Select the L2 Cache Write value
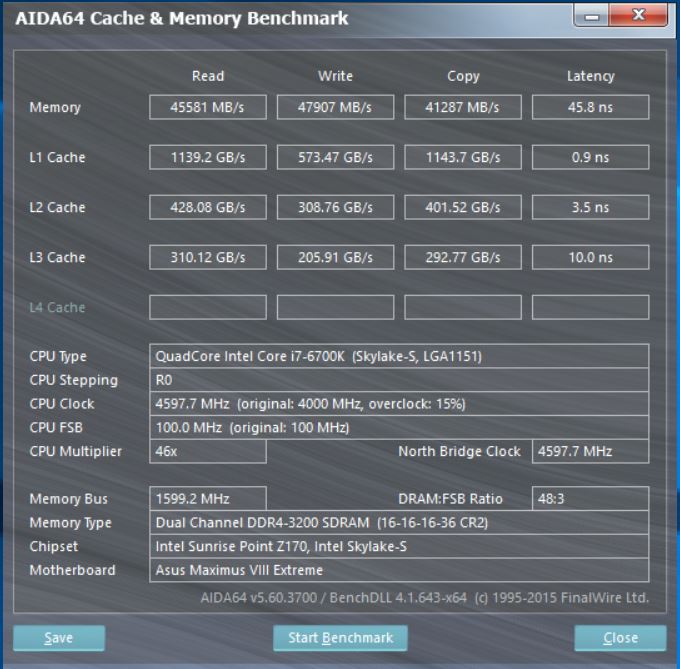The height and width of the screenshot is (669, 680). (335, 207)
